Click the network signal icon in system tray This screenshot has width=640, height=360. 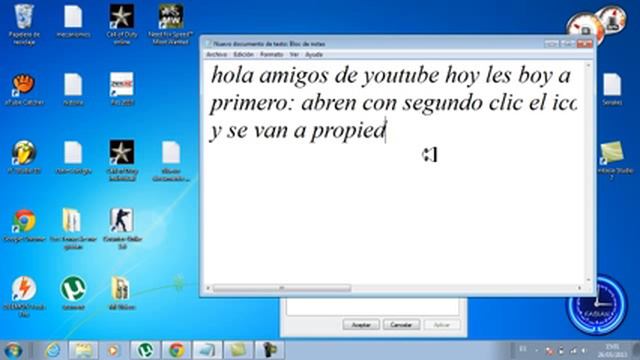[573, 350]
